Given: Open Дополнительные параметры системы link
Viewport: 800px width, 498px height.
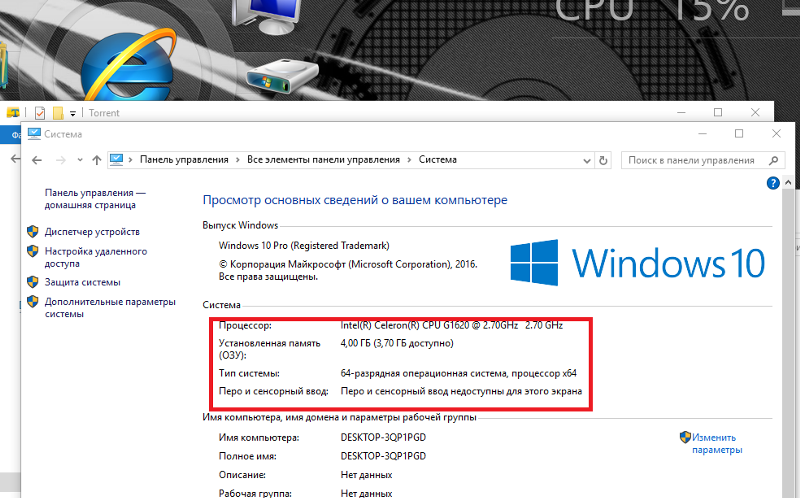Looking at the screenshot, I should (110, 308).
